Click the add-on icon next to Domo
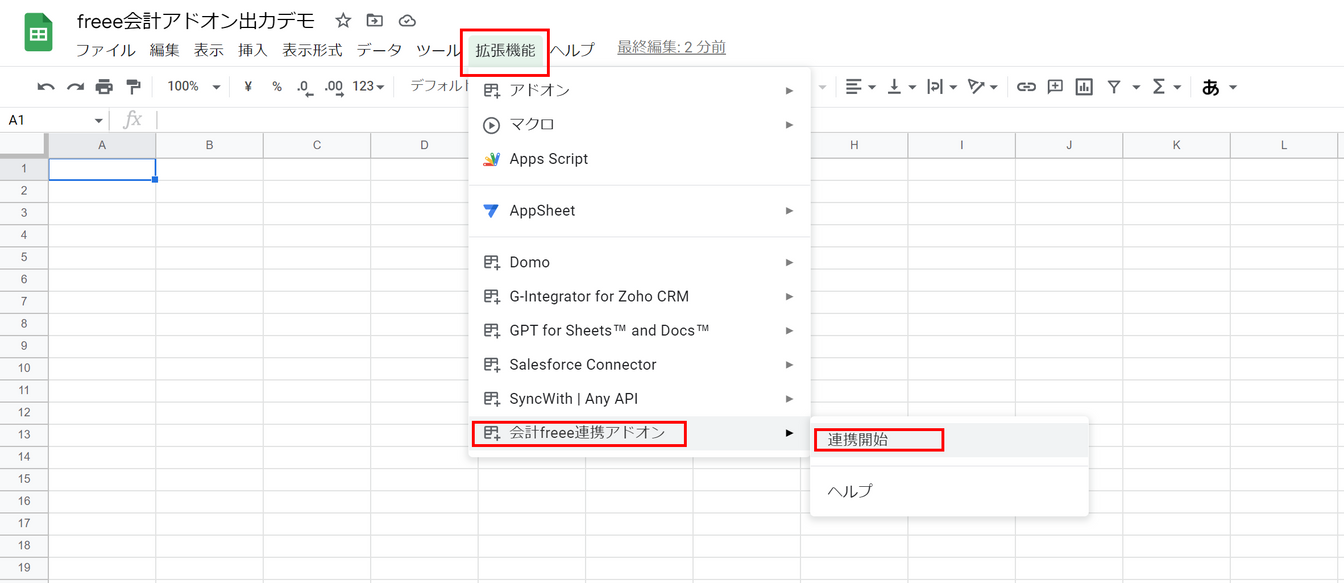The height and width of the screenshot is (583, 1344). pyautogui.click(x=491, y=263)
